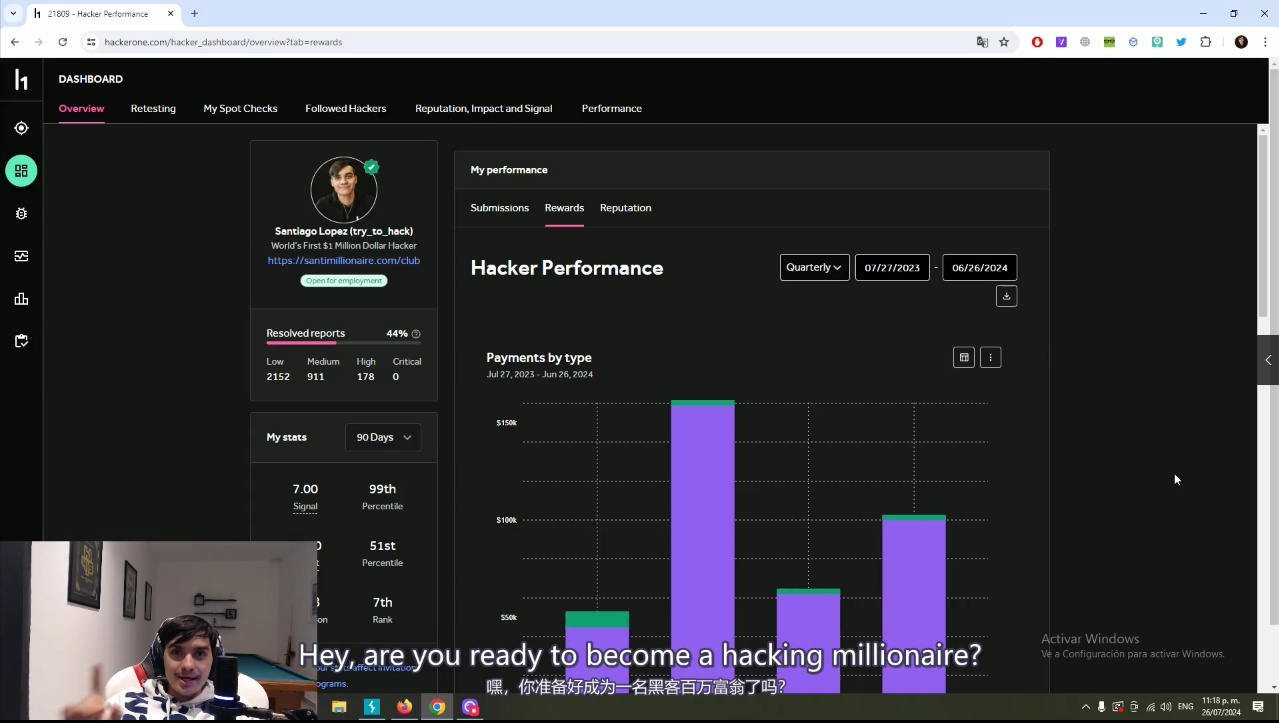Open the bug reports sidebar icon
Image resolution: width=1279 pixels, height=723 pixels.
[21, 214]
